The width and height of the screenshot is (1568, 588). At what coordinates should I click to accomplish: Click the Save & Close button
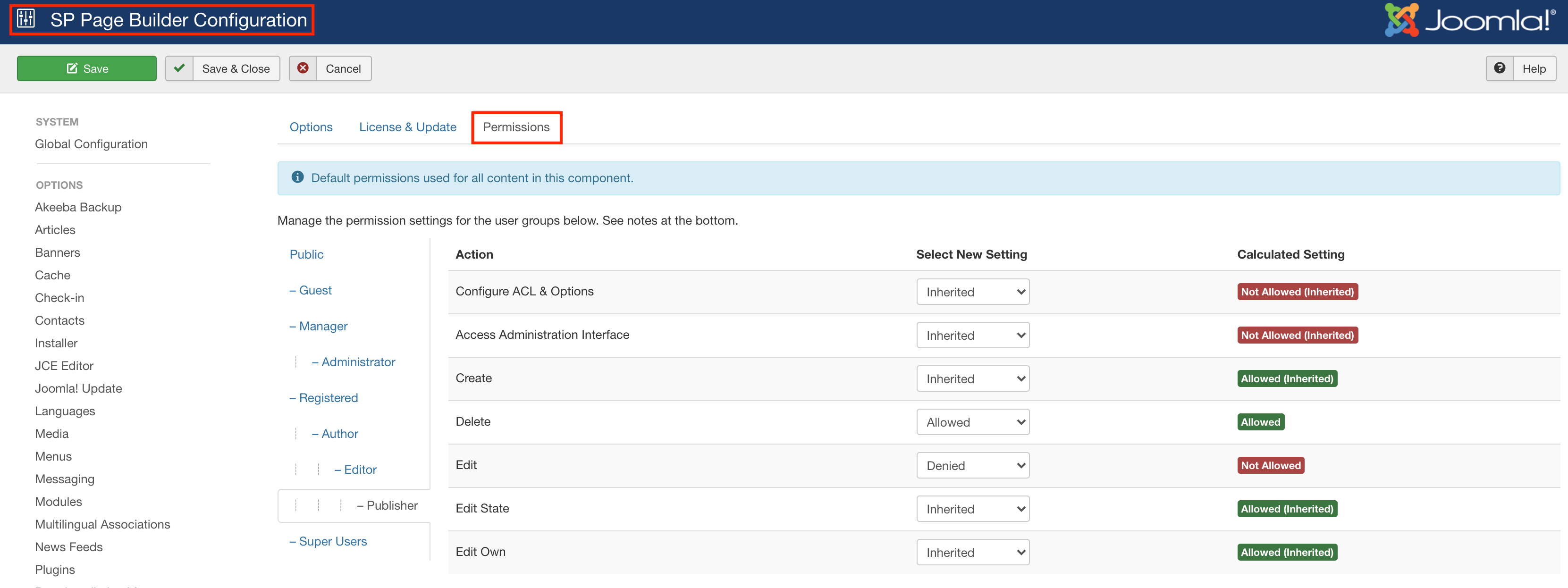236,68
